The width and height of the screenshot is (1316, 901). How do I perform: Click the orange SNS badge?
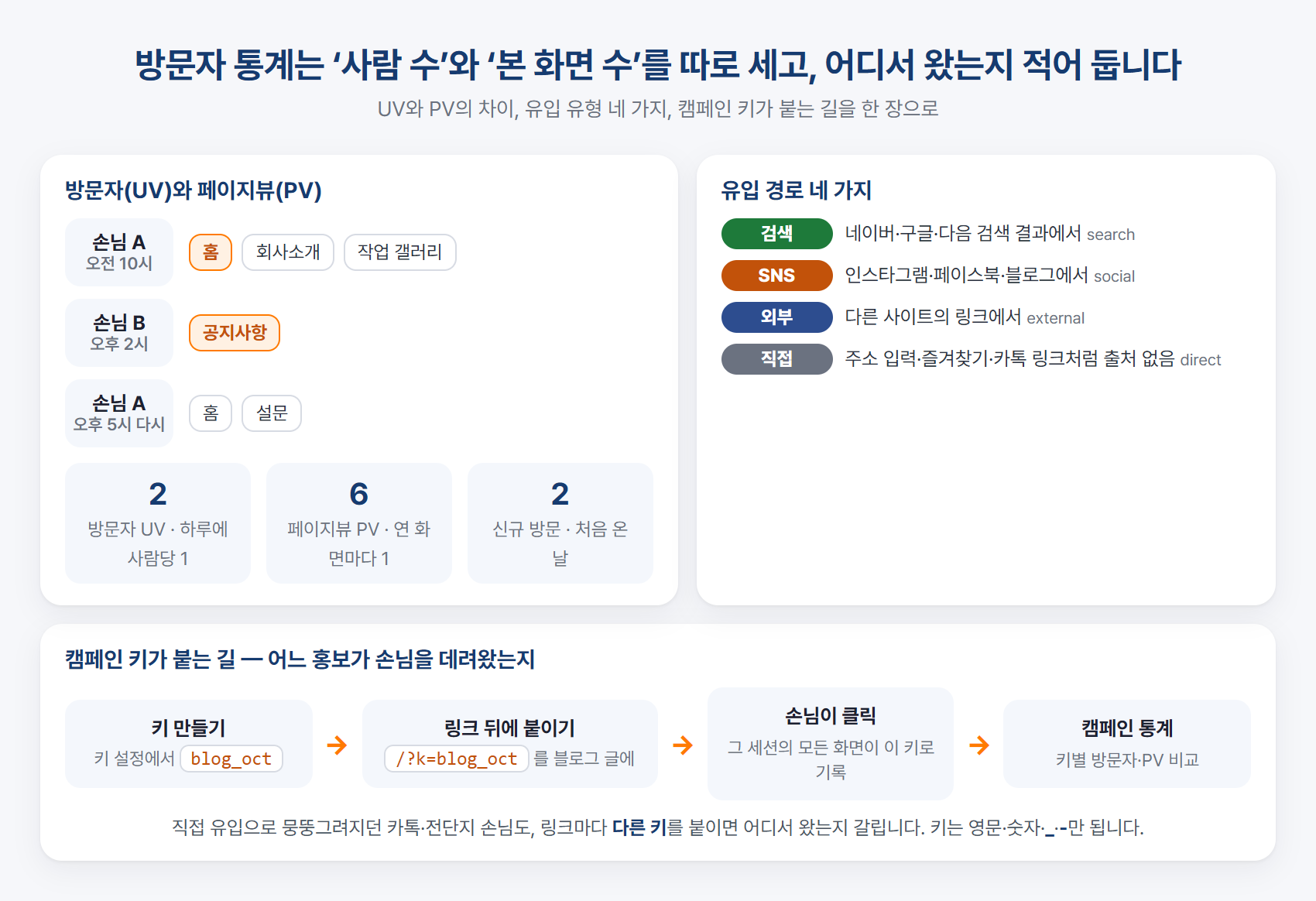[x=776, y=276]
